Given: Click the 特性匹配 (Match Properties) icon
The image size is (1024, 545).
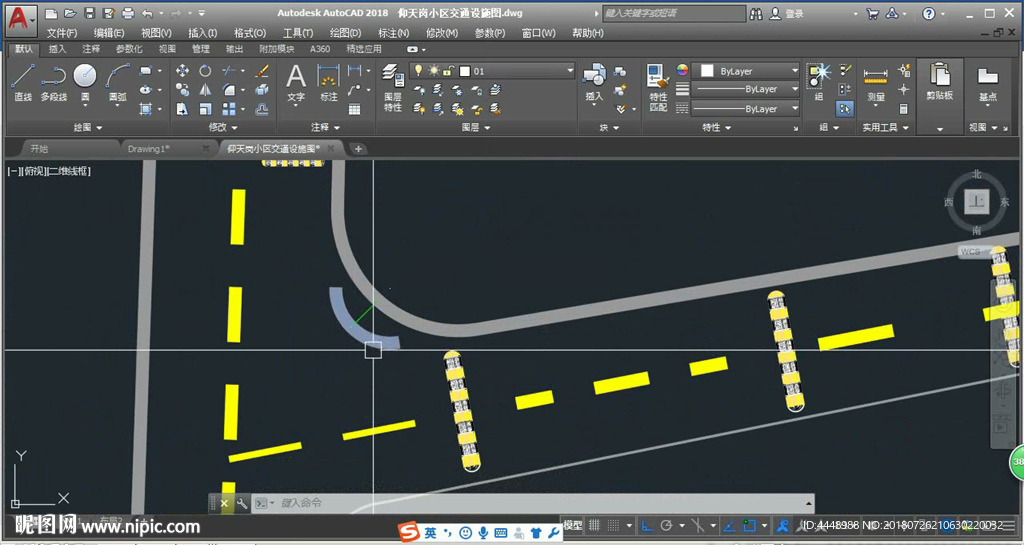Looking at the screenshot, I should point(658,87).
